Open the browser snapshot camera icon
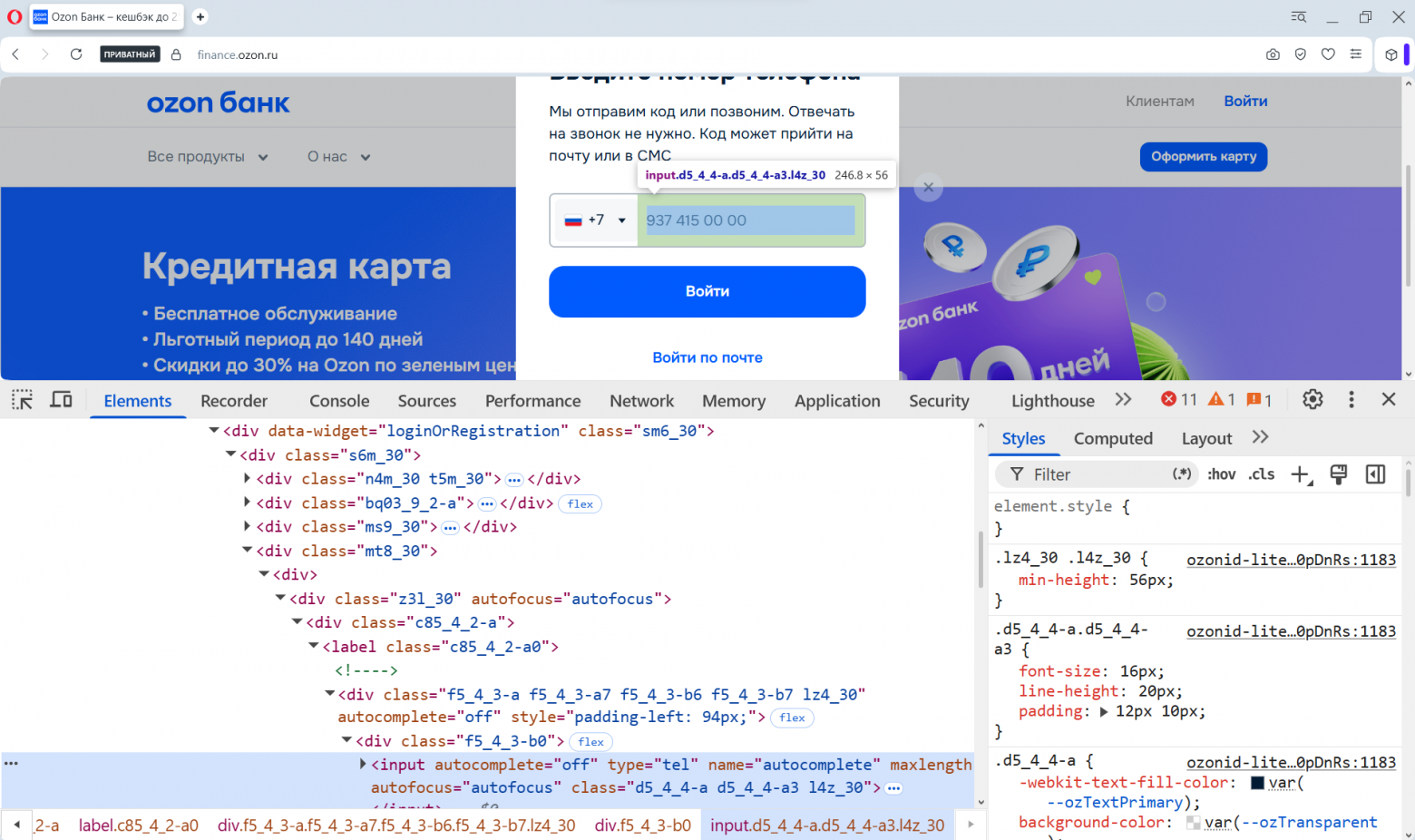This screenshot has height=840, width=1415. coord(1273,54)
